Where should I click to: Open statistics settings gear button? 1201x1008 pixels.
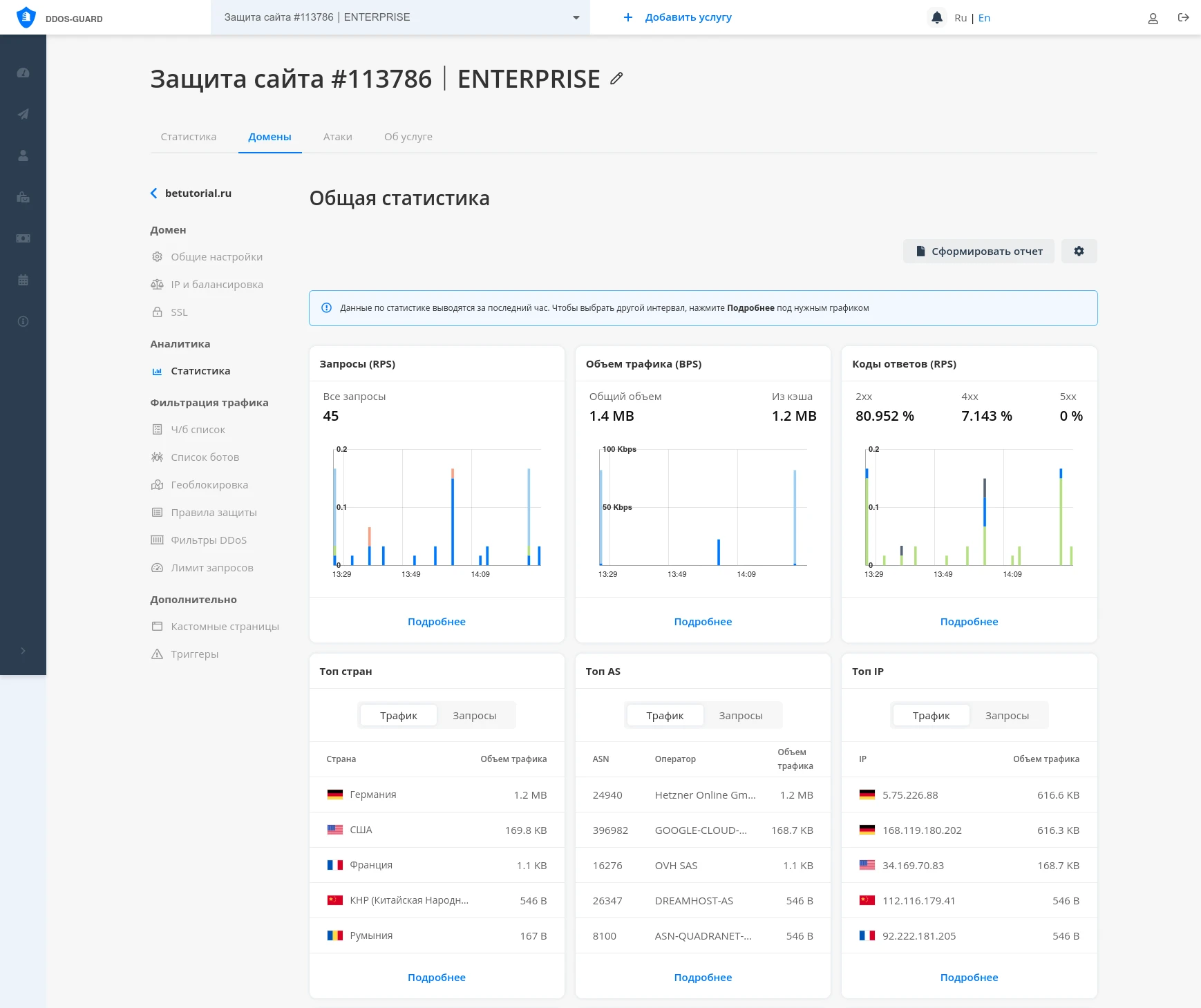pos(1079,251)
